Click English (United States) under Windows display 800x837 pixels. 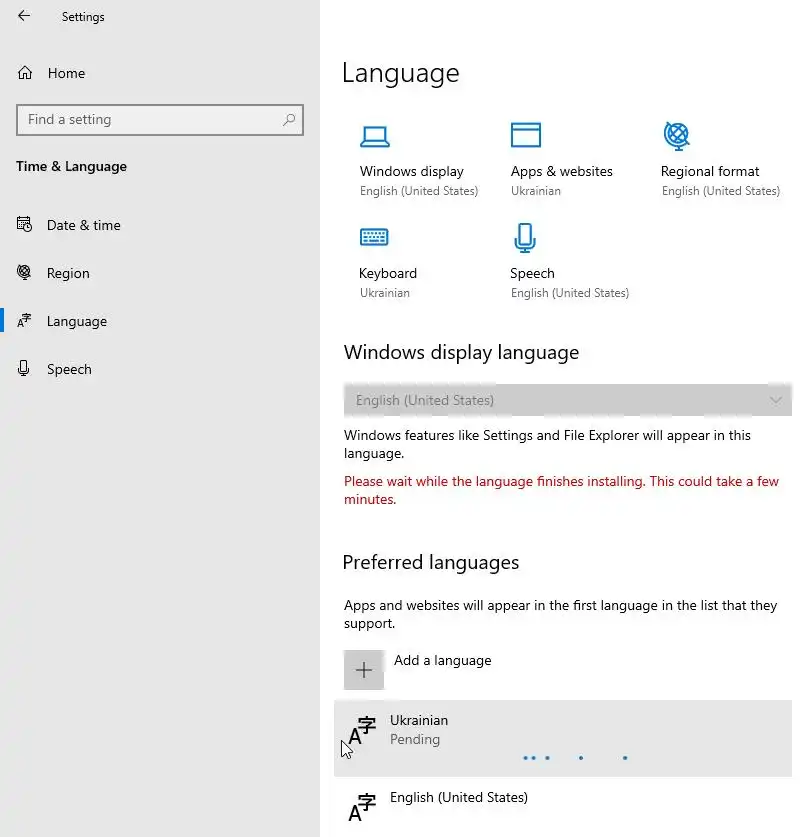[419, 191]
